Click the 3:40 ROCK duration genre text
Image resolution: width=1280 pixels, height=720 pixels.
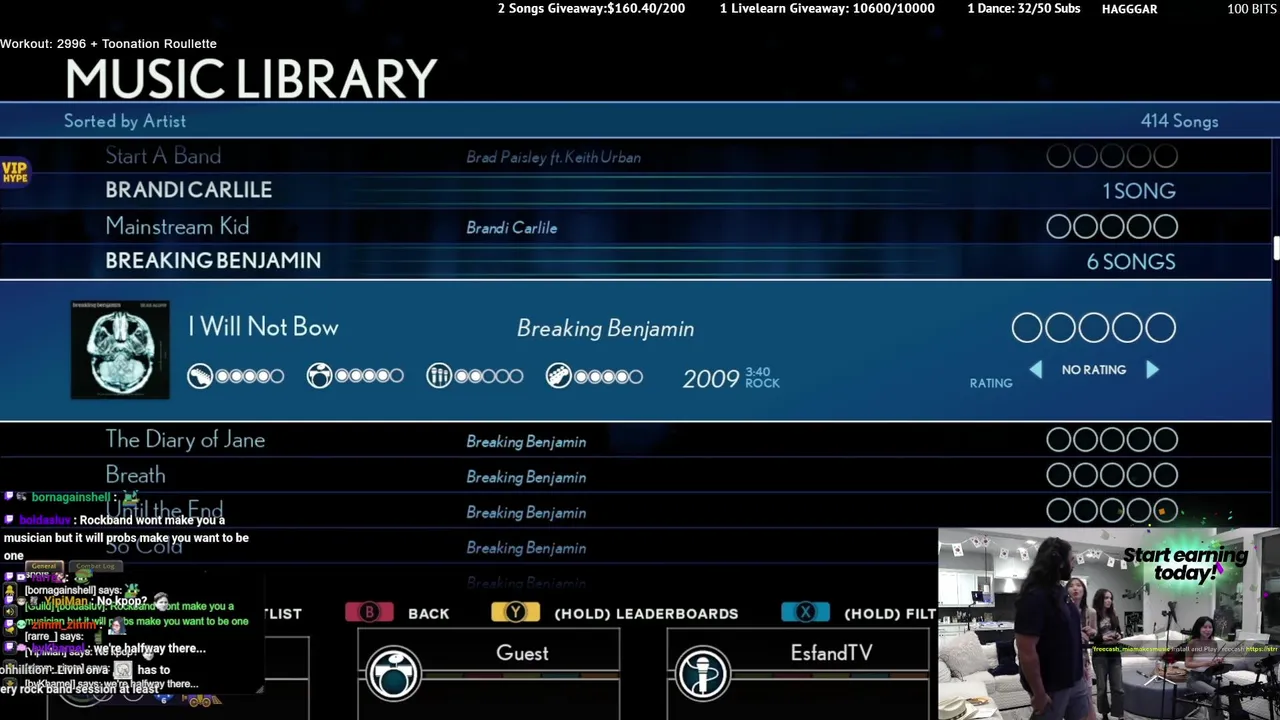click(x=762, y=378)
